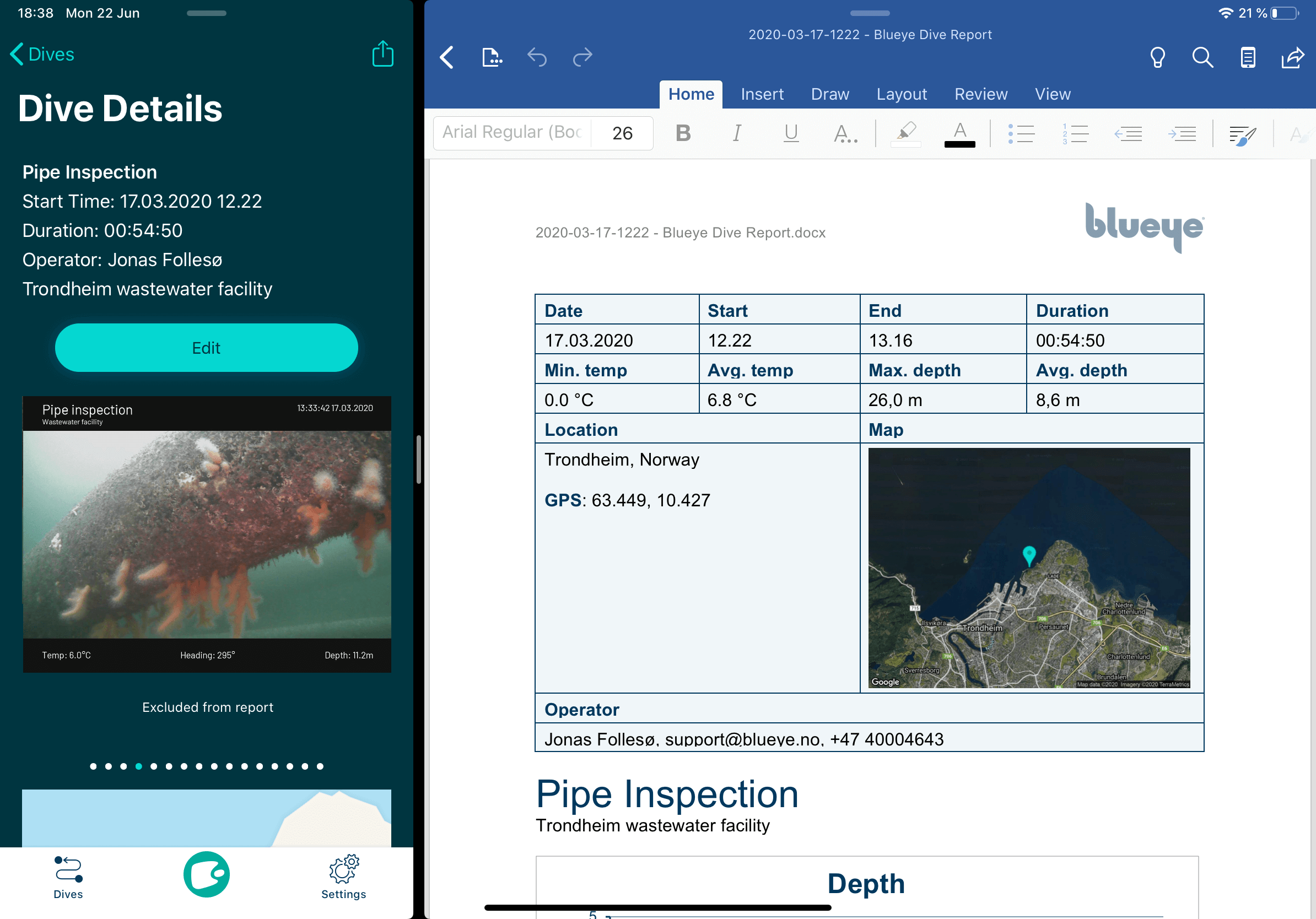The height and width of the screenshot is (919, 1316).
Task: Share the Word document
Action: [1292, 57]
